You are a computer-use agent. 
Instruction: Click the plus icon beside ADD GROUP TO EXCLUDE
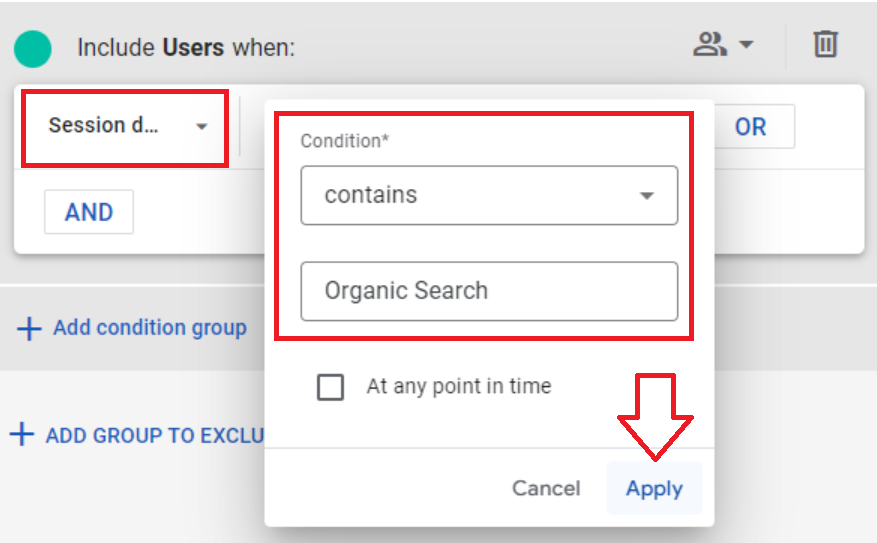tap(22, 435)
